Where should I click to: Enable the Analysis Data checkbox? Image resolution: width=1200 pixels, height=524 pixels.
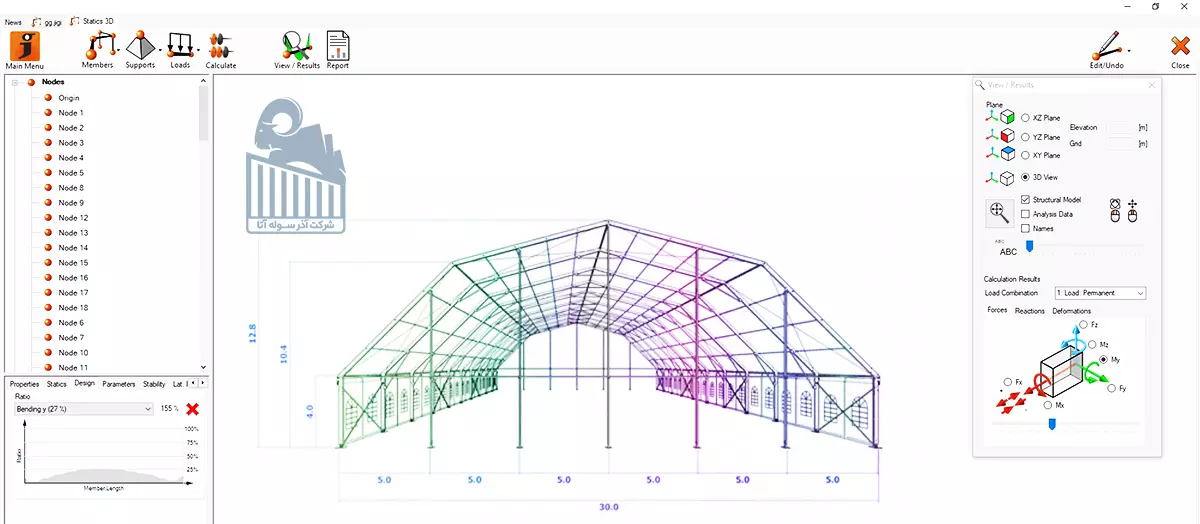coord(1025,214)
